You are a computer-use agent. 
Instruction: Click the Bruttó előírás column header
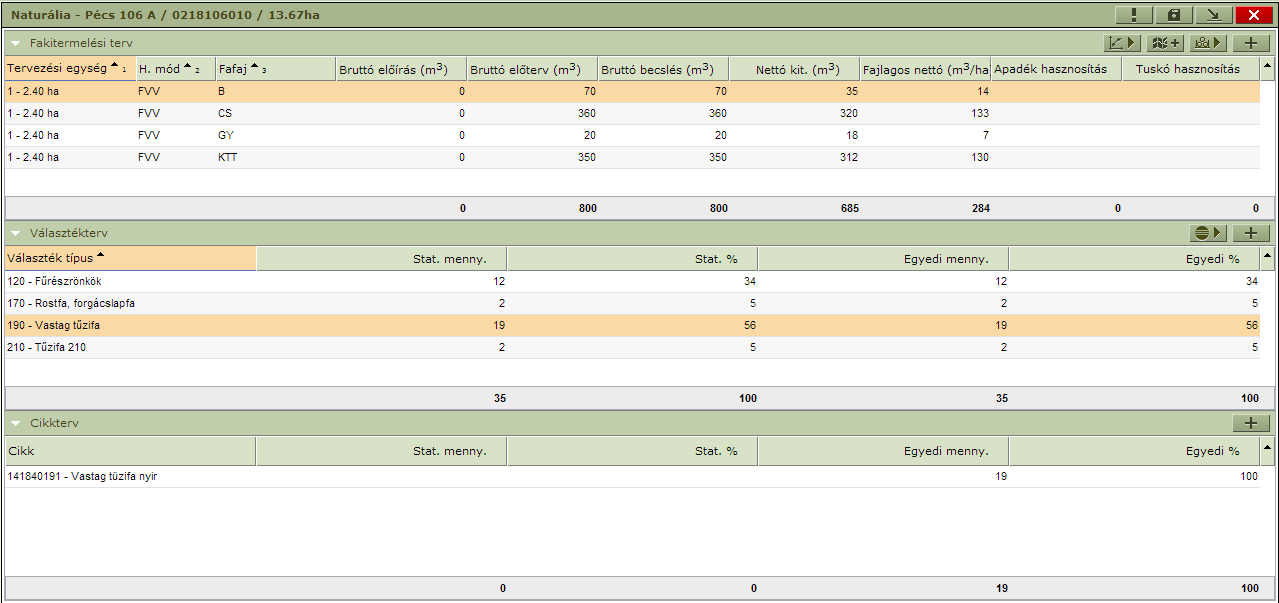402,68
